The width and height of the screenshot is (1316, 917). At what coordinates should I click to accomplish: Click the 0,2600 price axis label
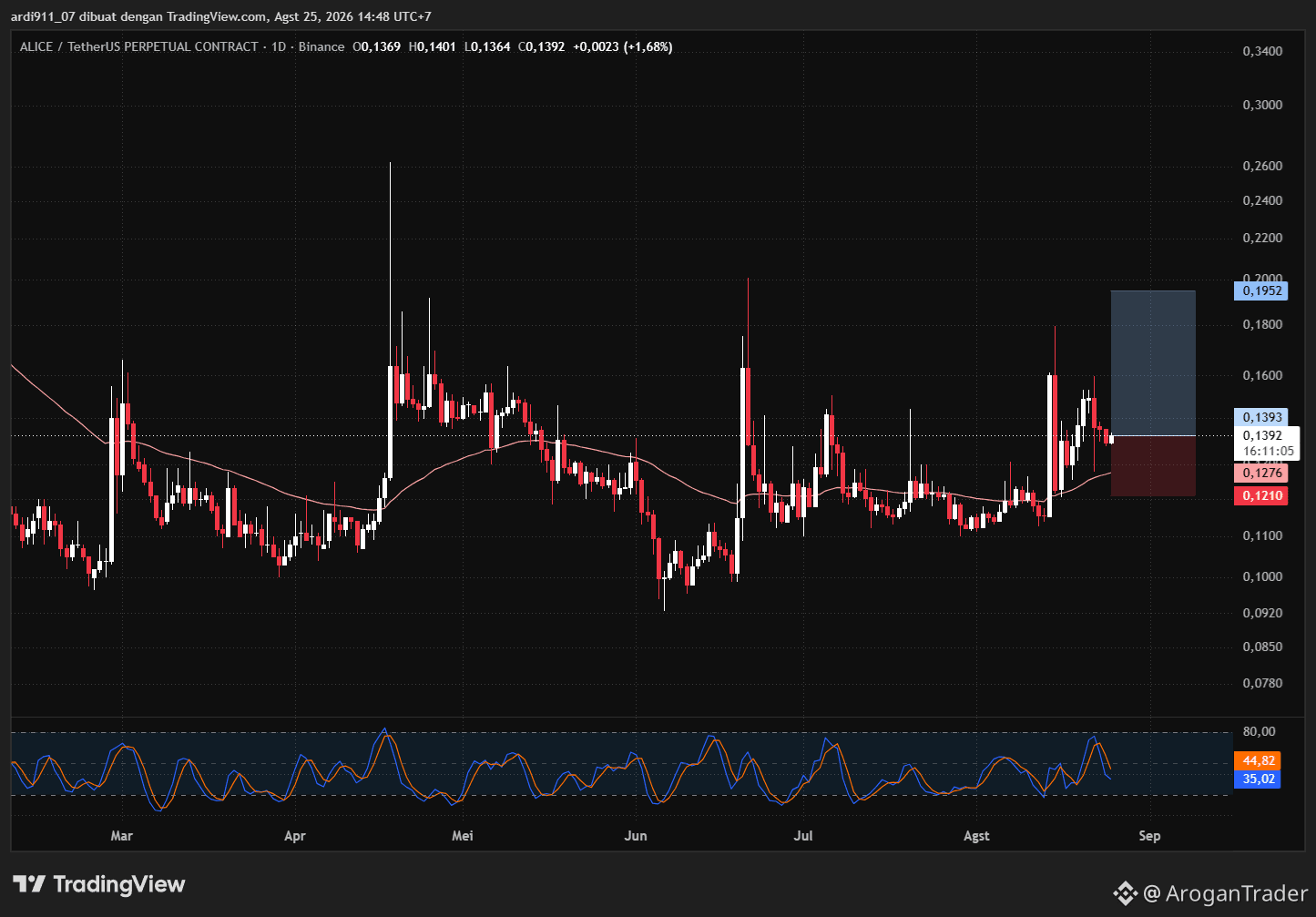[x=1262, y=166]
